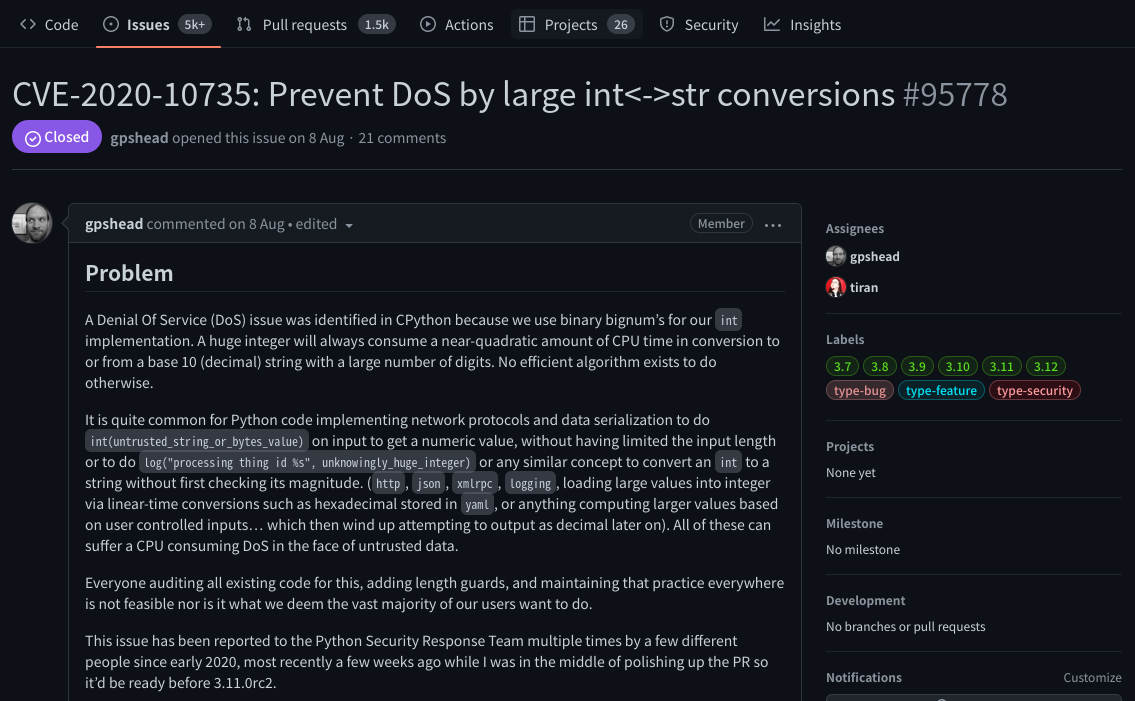Click Customize notifications link

(x=1092, y=678)
